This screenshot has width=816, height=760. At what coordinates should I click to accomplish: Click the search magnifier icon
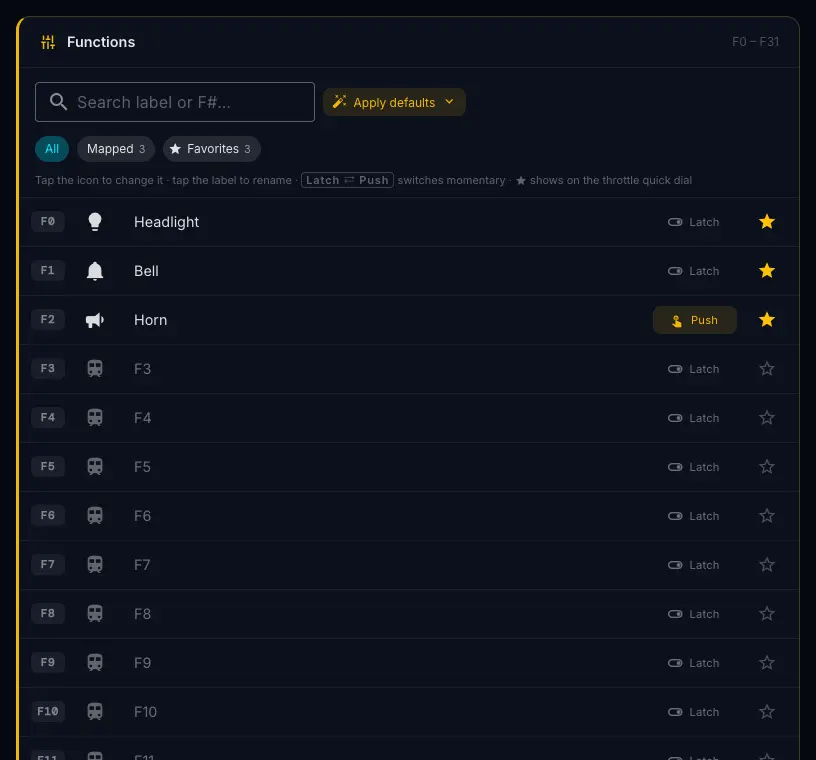tap(58, 102)
